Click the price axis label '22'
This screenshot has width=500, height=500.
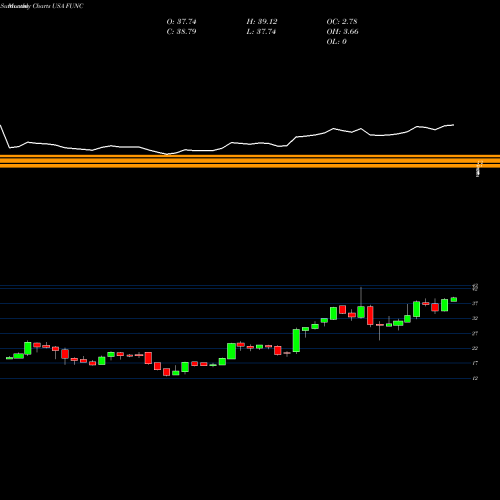pyautogui.click(x=475, y=348)
